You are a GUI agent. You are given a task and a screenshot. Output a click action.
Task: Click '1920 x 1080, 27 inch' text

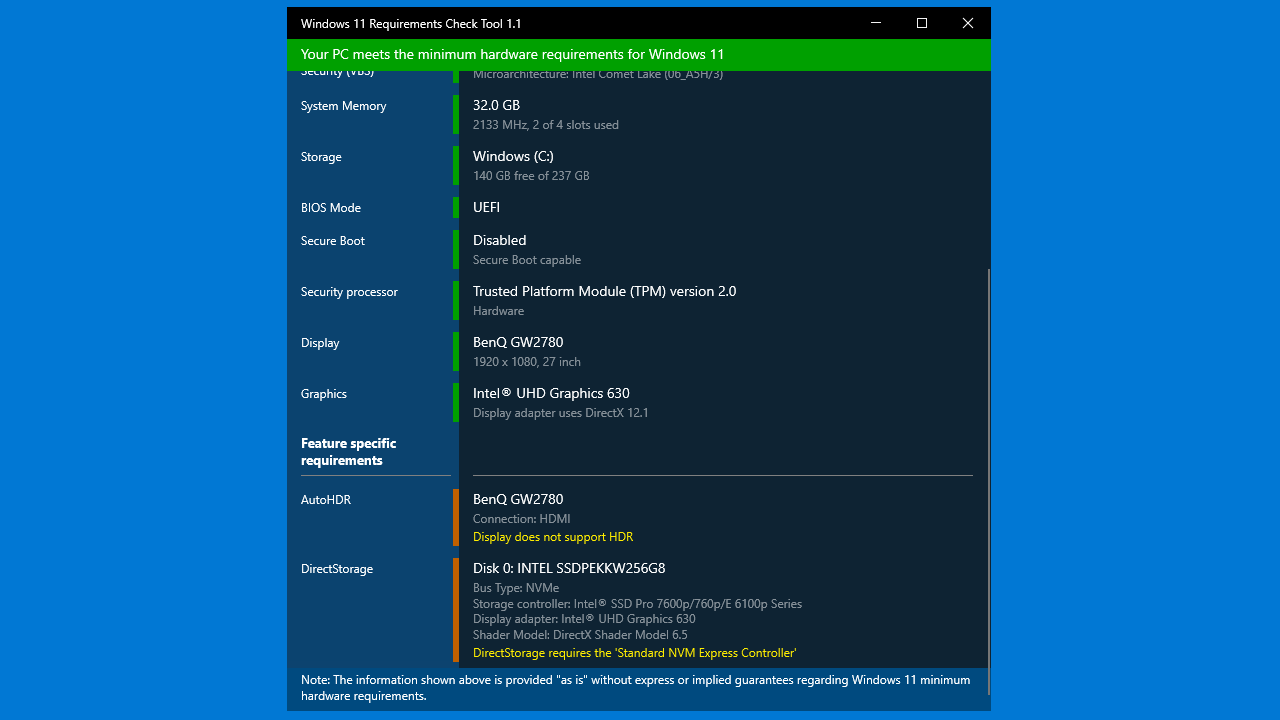point(527,362)
